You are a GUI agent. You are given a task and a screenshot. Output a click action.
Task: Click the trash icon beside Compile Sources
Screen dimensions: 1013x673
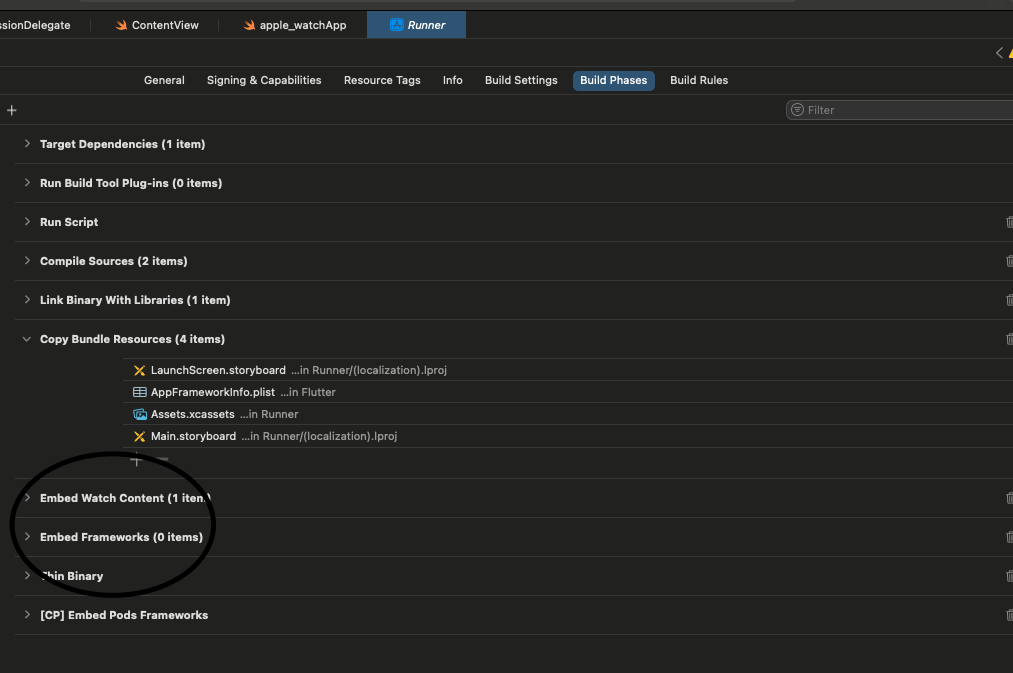click(1009, 261)
